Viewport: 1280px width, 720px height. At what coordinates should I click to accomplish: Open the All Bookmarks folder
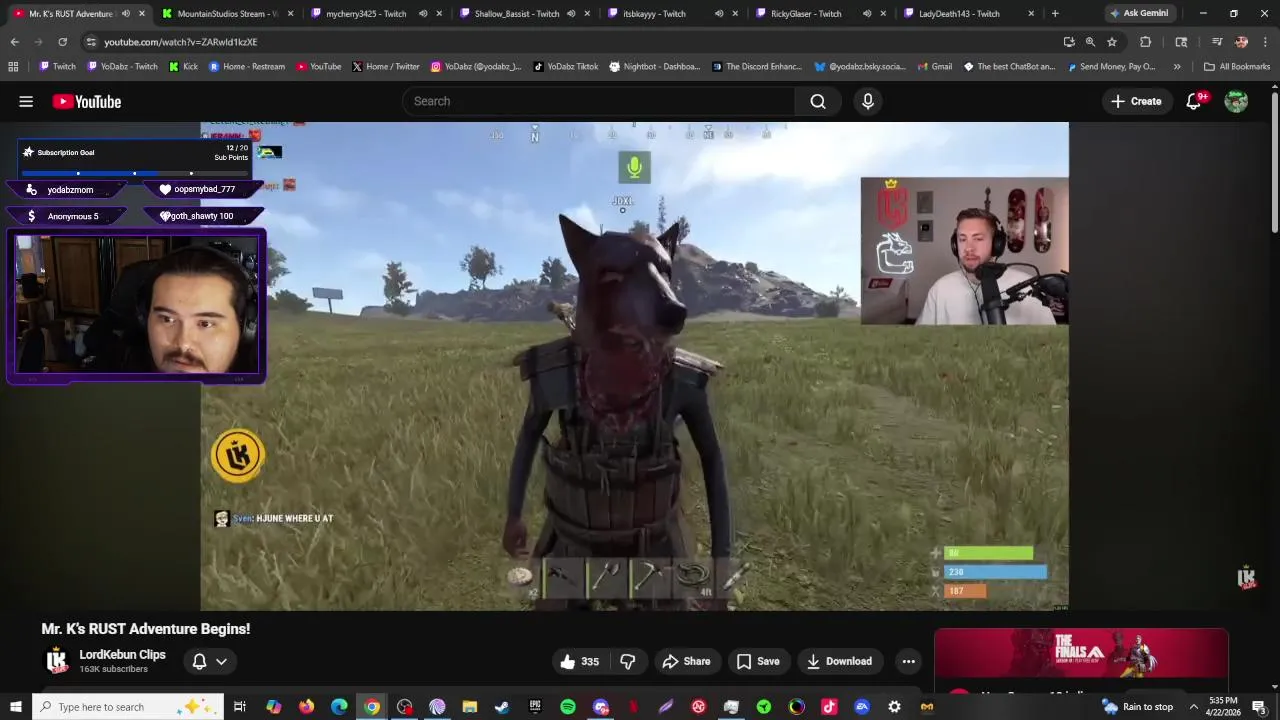coord(1237,67)
